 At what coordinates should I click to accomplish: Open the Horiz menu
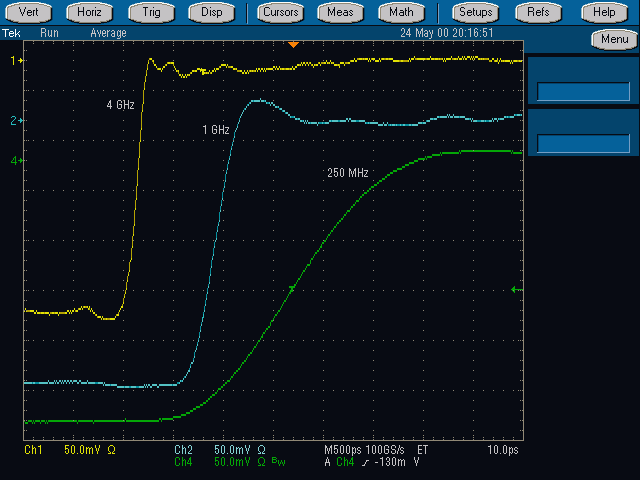coord(91,12)
